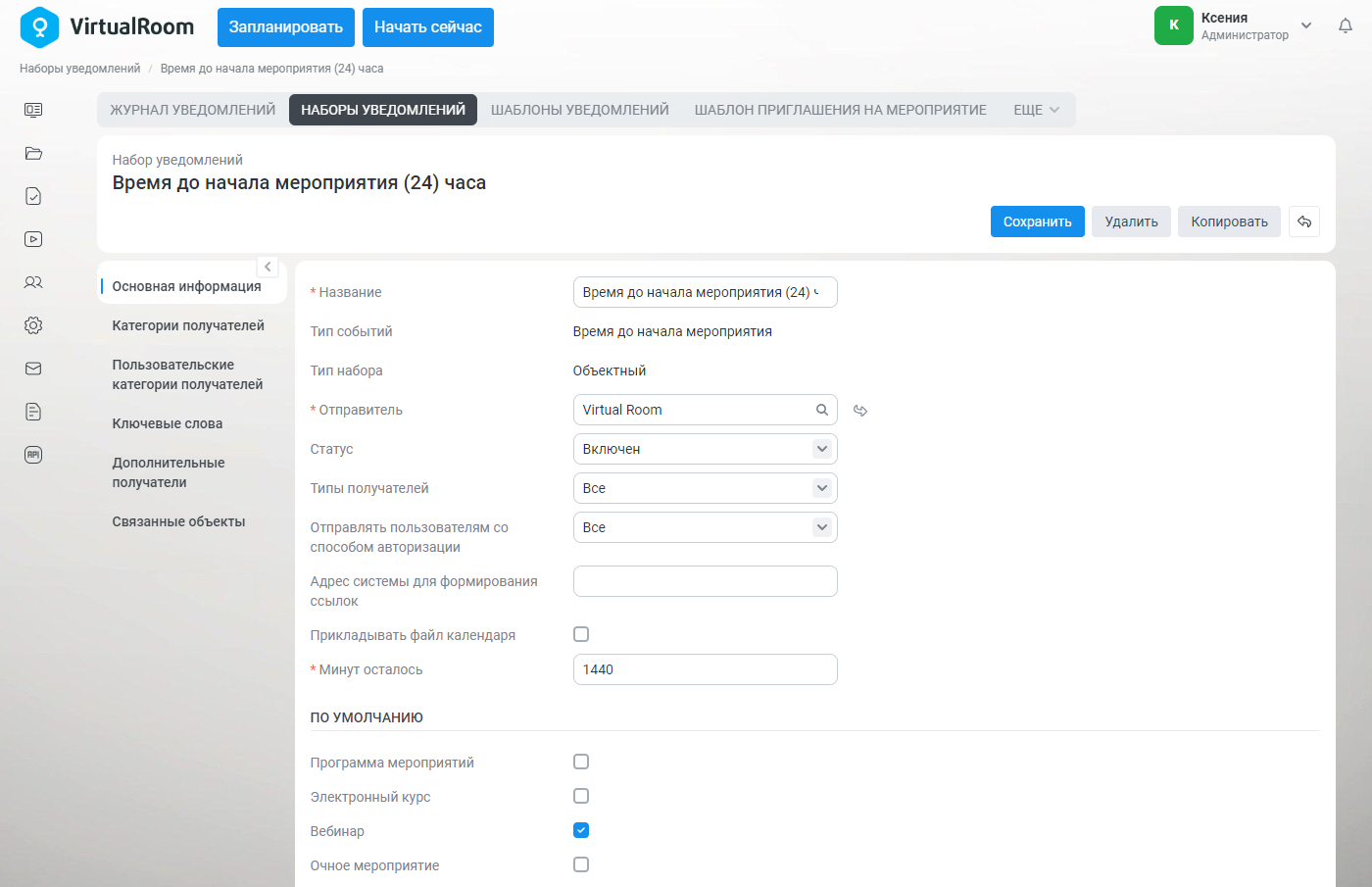The height and width of the screenshot is (887, 1372).
Task: Expand the ЕЩЕ tab menu
Action: point(1036,110)
